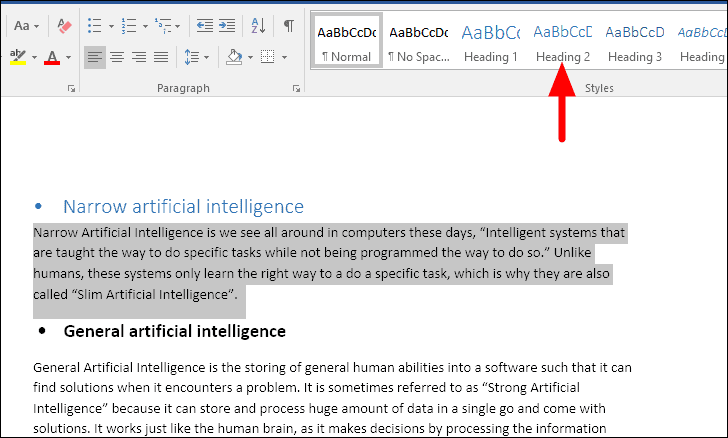Image resolution: width=728 pixels, height=438 pixels.
Task: Click the line starting 'humans, these systems only learn'
Action: 321,274
